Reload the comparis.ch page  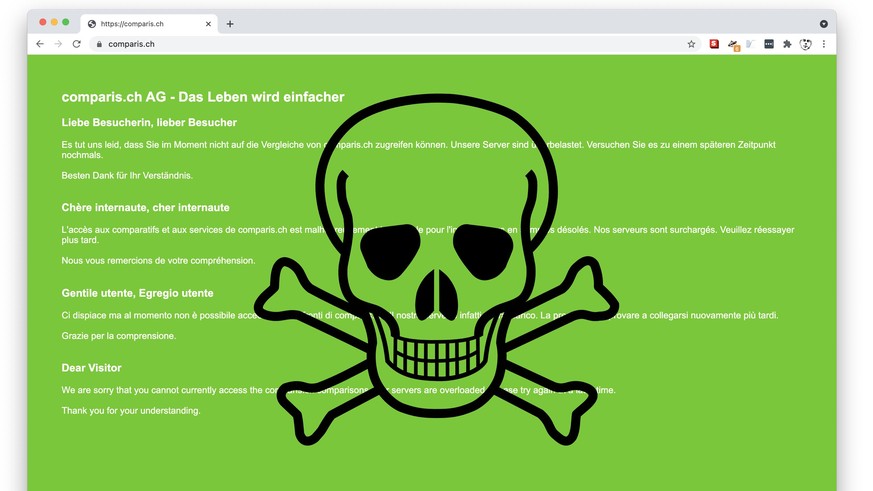click(x=76, y=44)
